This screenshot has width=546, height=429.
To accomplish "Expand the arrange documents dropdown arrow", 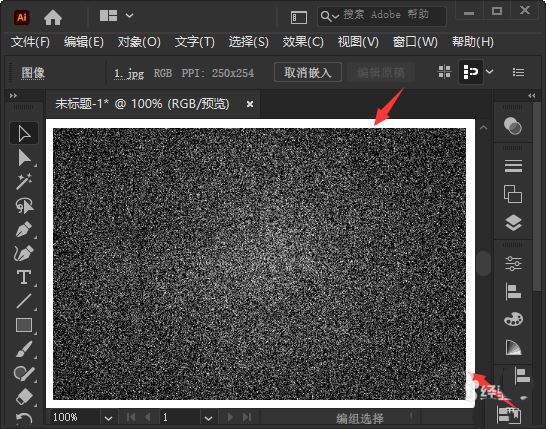I will click(x=130, y=16).
